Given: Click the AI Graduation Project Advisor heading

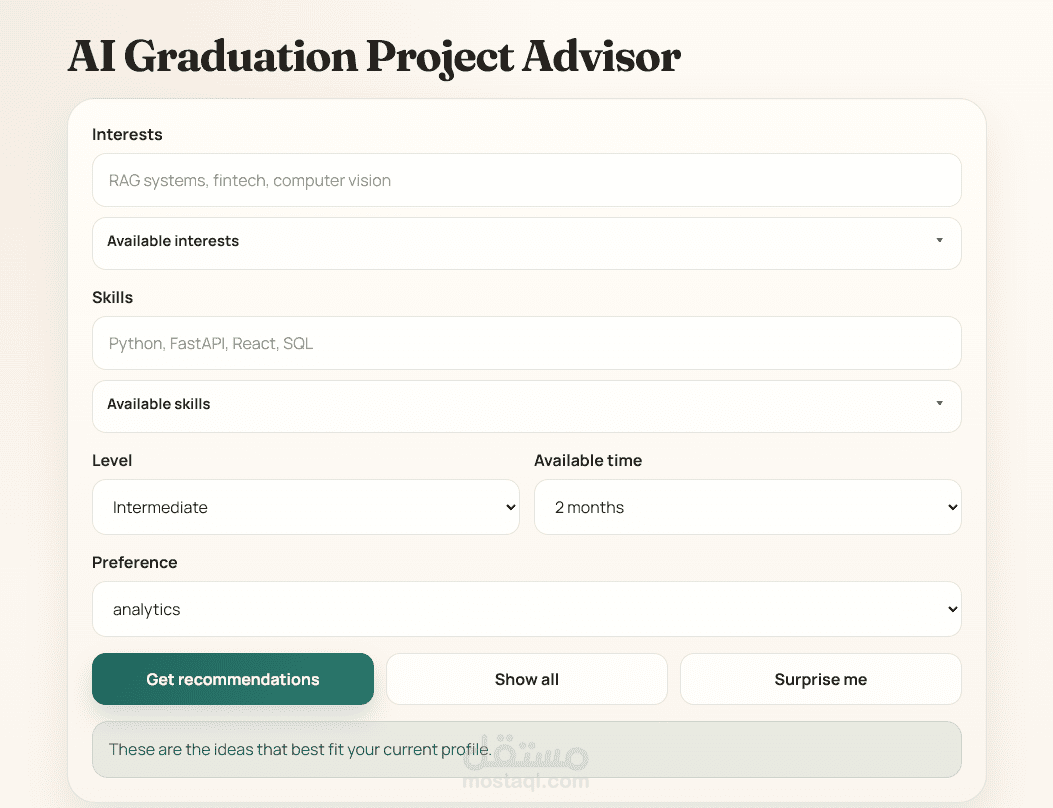Looking at the screenshot, I should pos(374,56).
